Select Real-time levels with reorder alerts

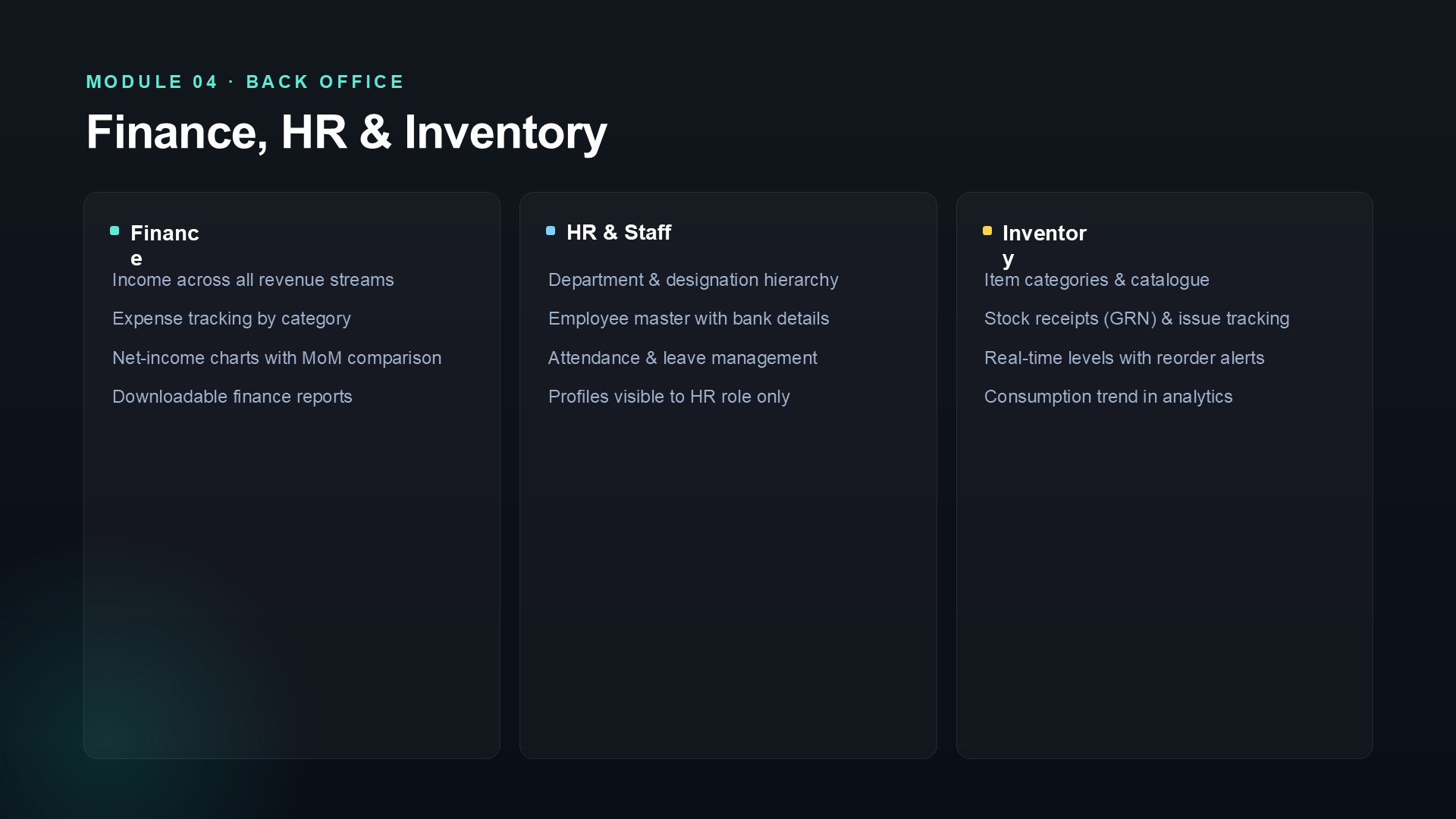pyautogui.click(x=1124, y=358)
